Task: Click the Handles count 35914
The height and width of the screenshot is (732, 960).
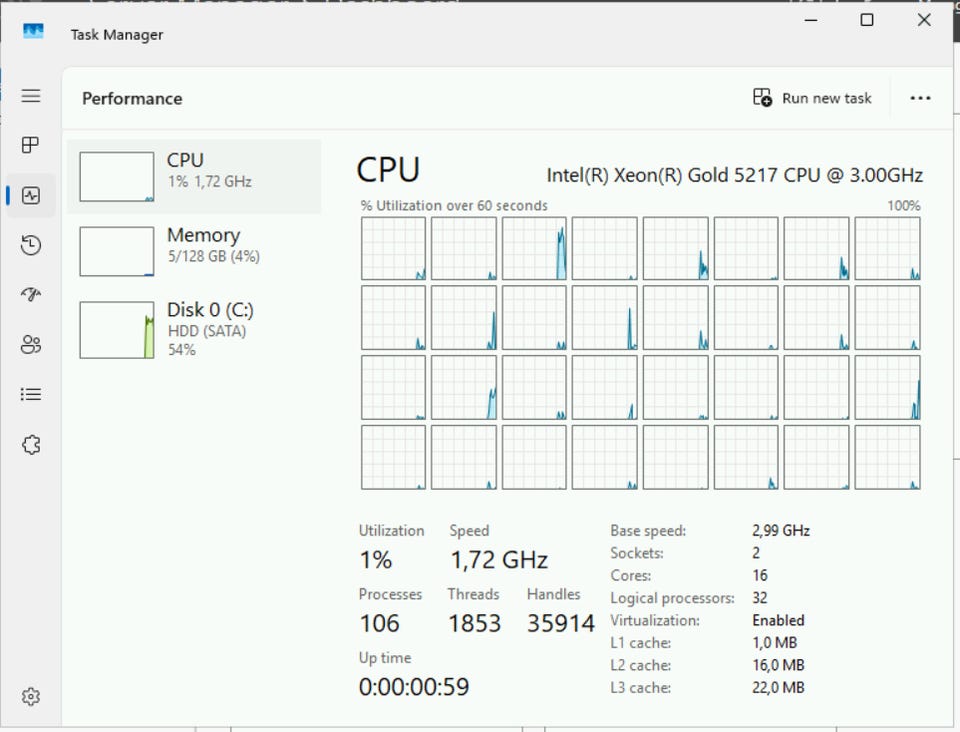Action: click(x=561, y=623)
